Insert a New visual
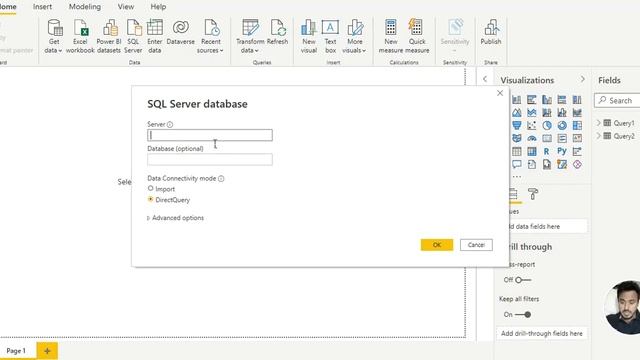The width and height of the screenshot is (640, 360). pyautogui.click(x=309, y=36)
